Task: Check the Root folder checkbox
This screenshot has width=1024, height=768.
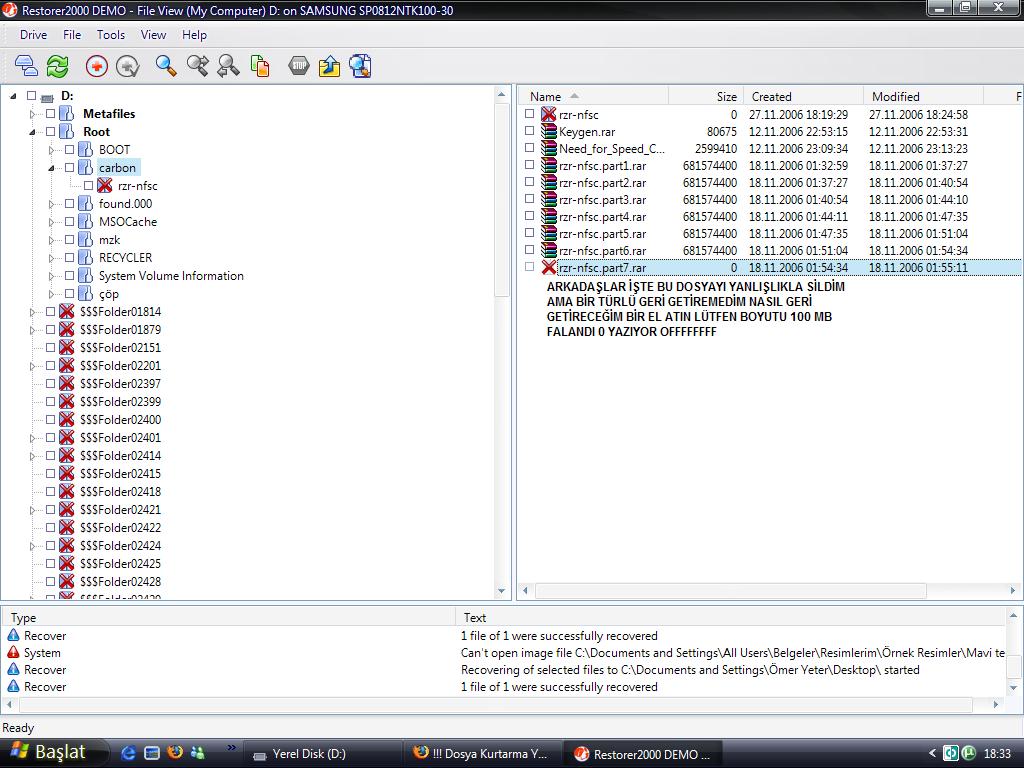Action: click(x=50, y=131)
